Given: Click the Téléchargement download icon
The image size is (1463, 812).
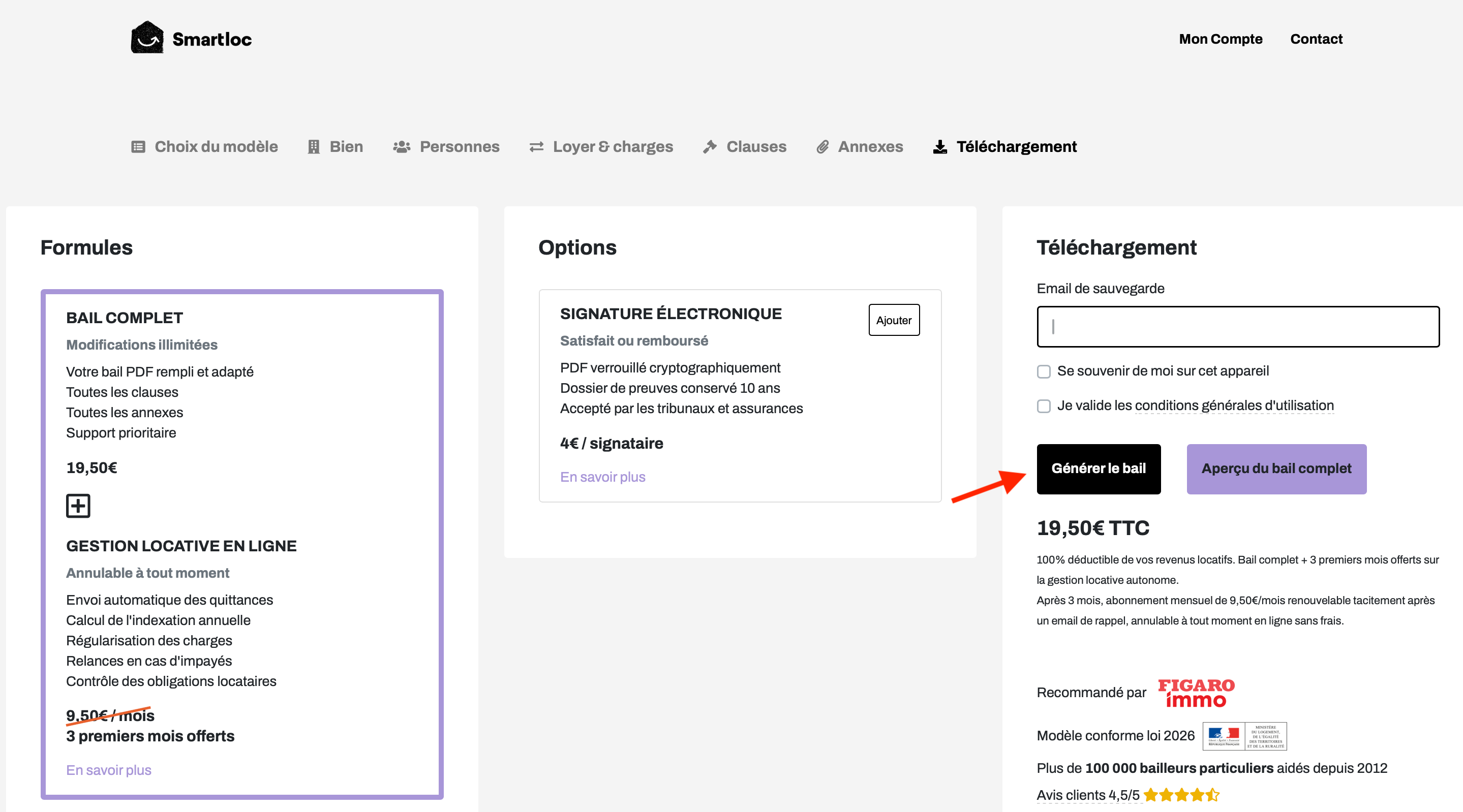Looking at the screenshot, I should tap(940, 147).
